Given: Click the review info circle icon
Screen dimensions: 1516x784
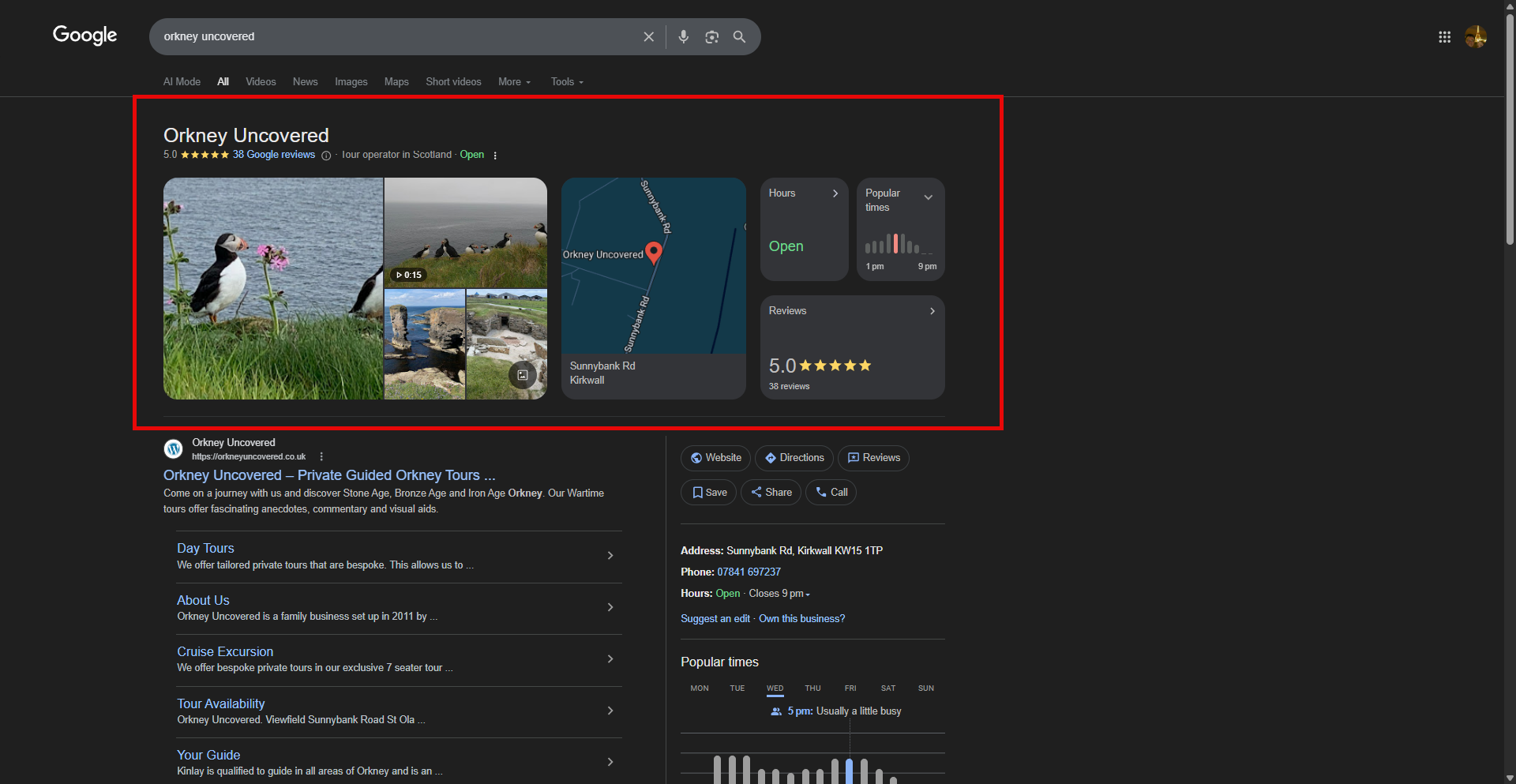Looking at the screenshot, I should point(326,156).
